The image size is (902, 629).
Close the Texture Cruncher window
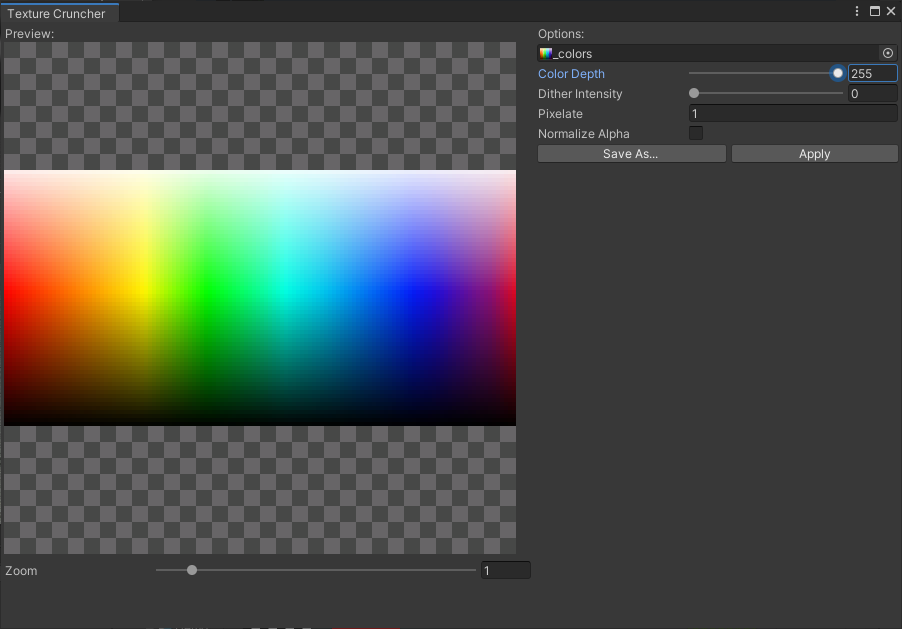coord(891,12)
